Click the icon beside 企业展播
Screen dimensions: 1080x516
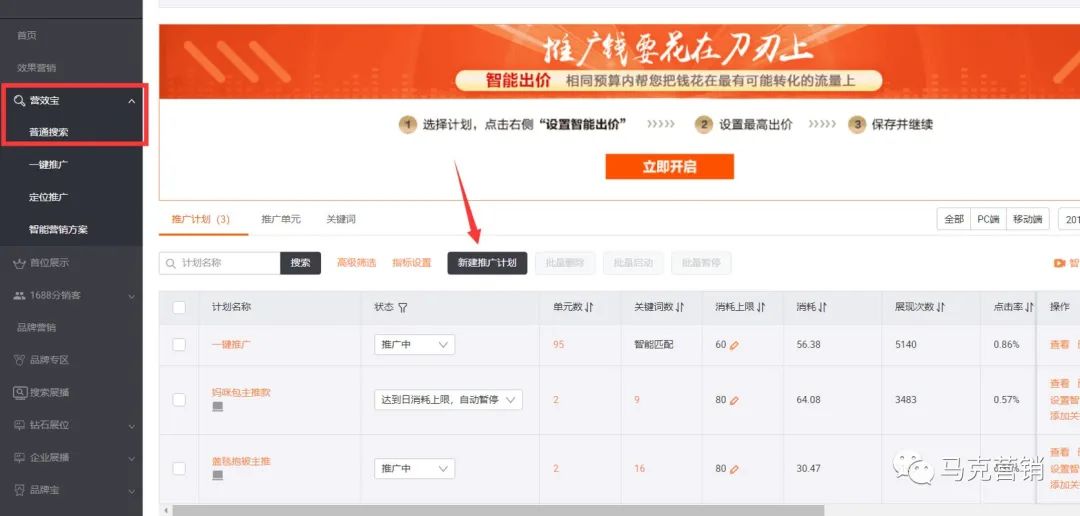tap(19, 457)
